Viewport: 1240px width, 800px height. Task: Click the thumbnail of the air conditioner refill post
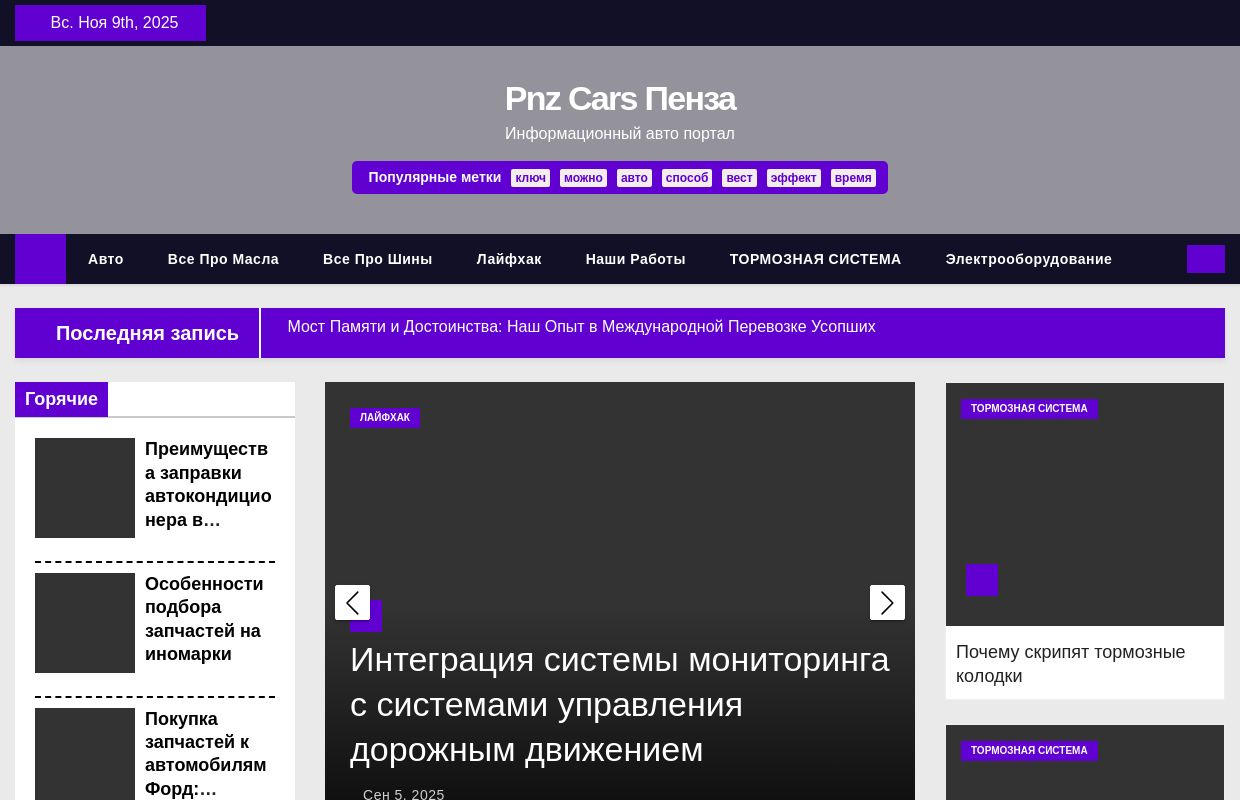85,488
